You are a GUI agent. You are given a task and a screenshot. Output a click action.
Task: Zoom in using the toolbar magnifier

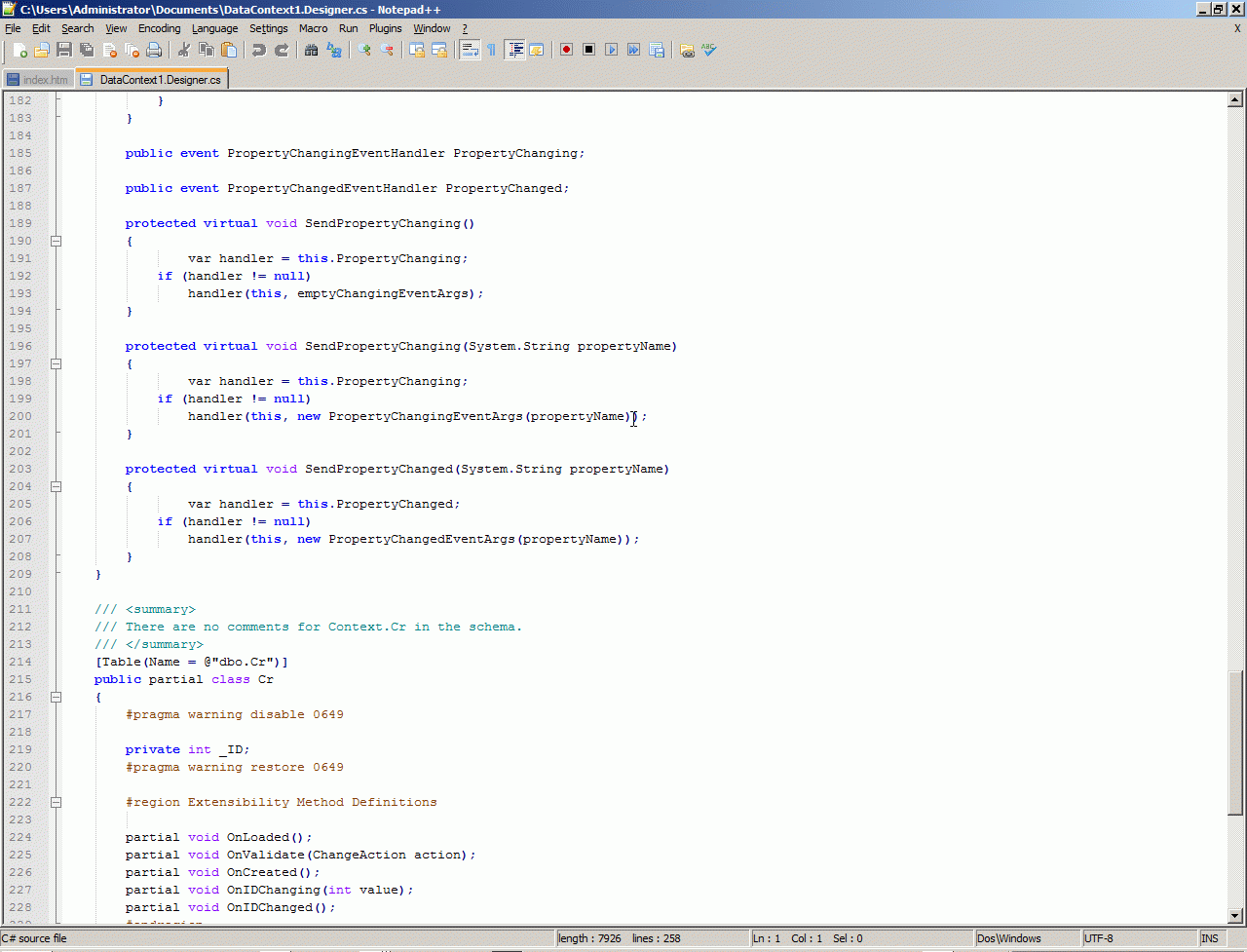(364, 50)
